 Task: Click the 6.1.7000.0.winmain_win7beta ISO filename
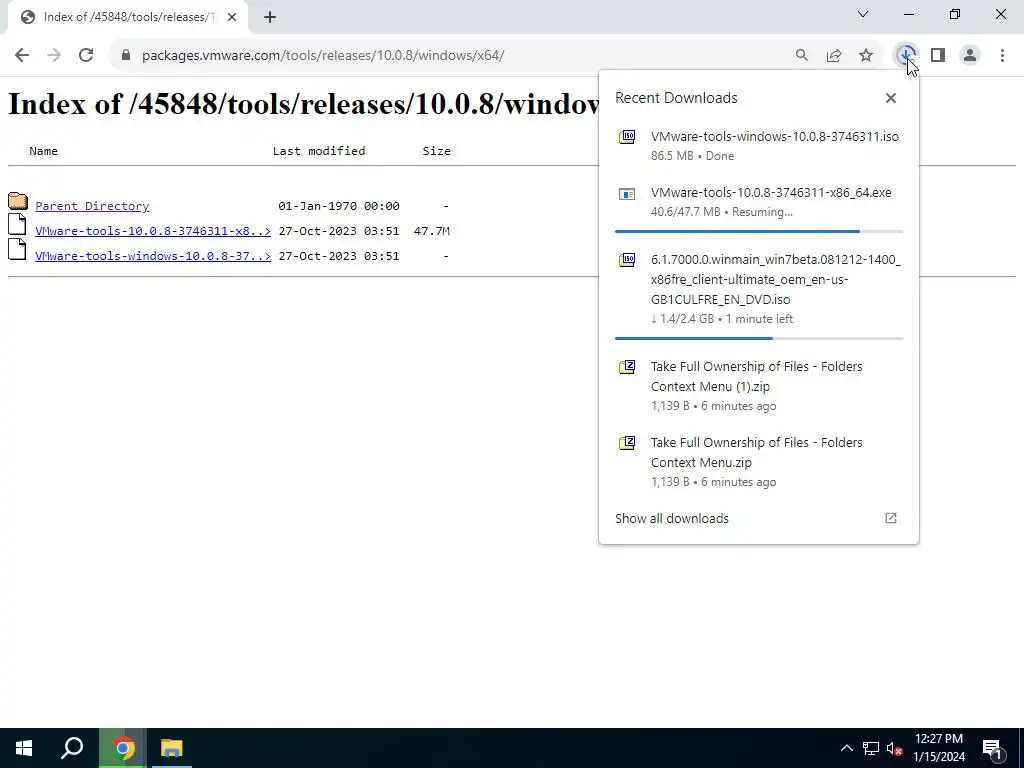tap(776, 280)
